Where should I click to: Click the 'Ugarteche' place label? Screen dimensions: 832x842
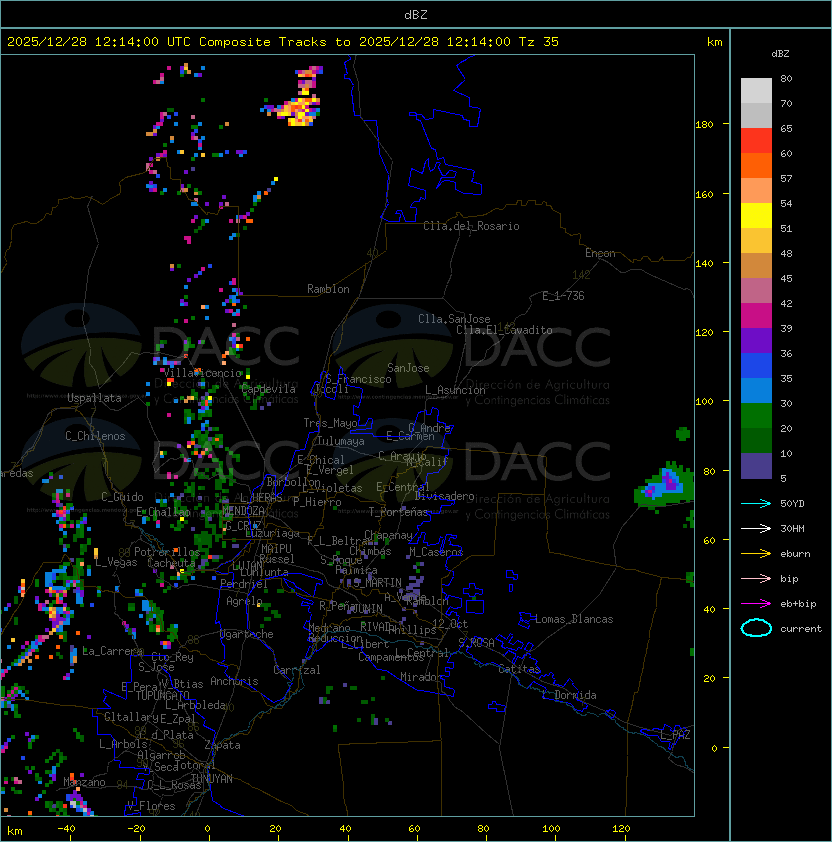point(247,634)
